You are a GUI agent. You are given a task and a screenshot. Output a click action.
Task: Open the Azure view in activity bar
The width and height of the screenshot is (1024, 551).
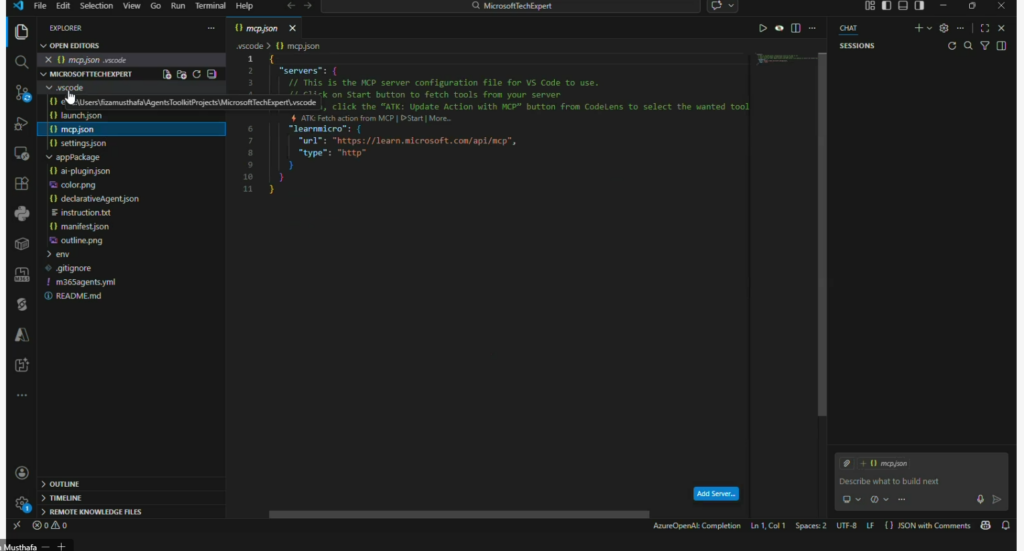click(x=21, y=334)
